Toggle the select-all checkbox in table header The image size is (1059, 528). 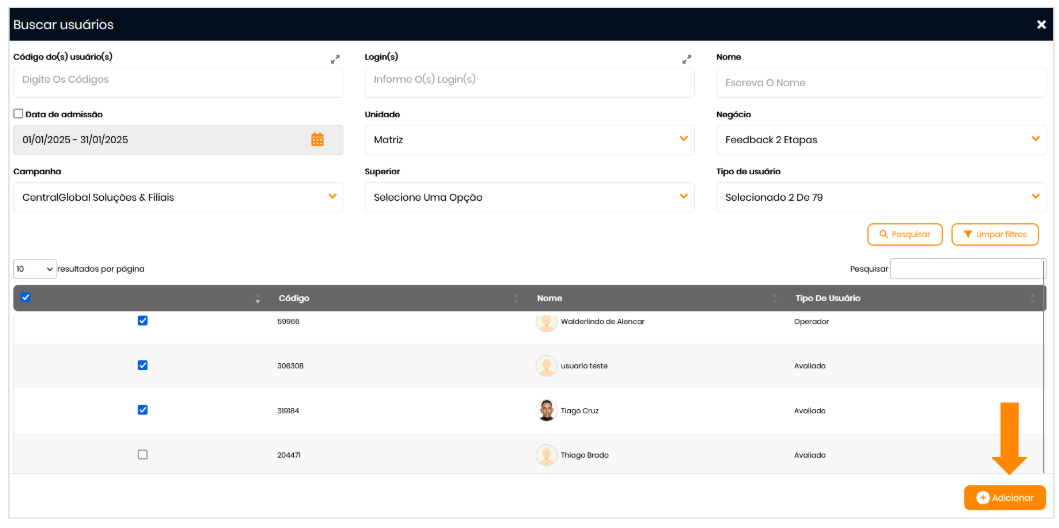26,297
